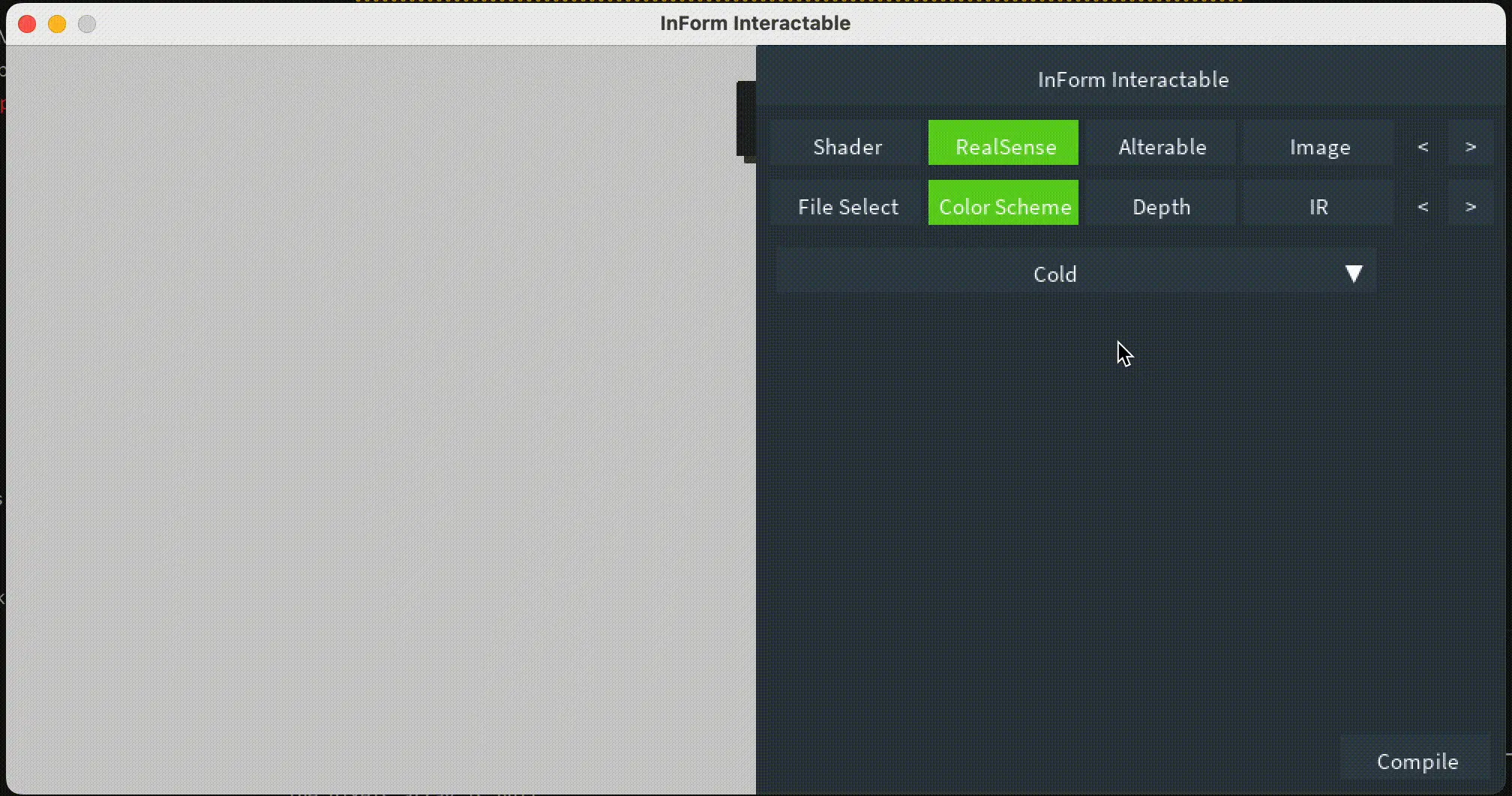Open the File Select option
This screenshot has height=796, width=1512.
pos(847,206)
